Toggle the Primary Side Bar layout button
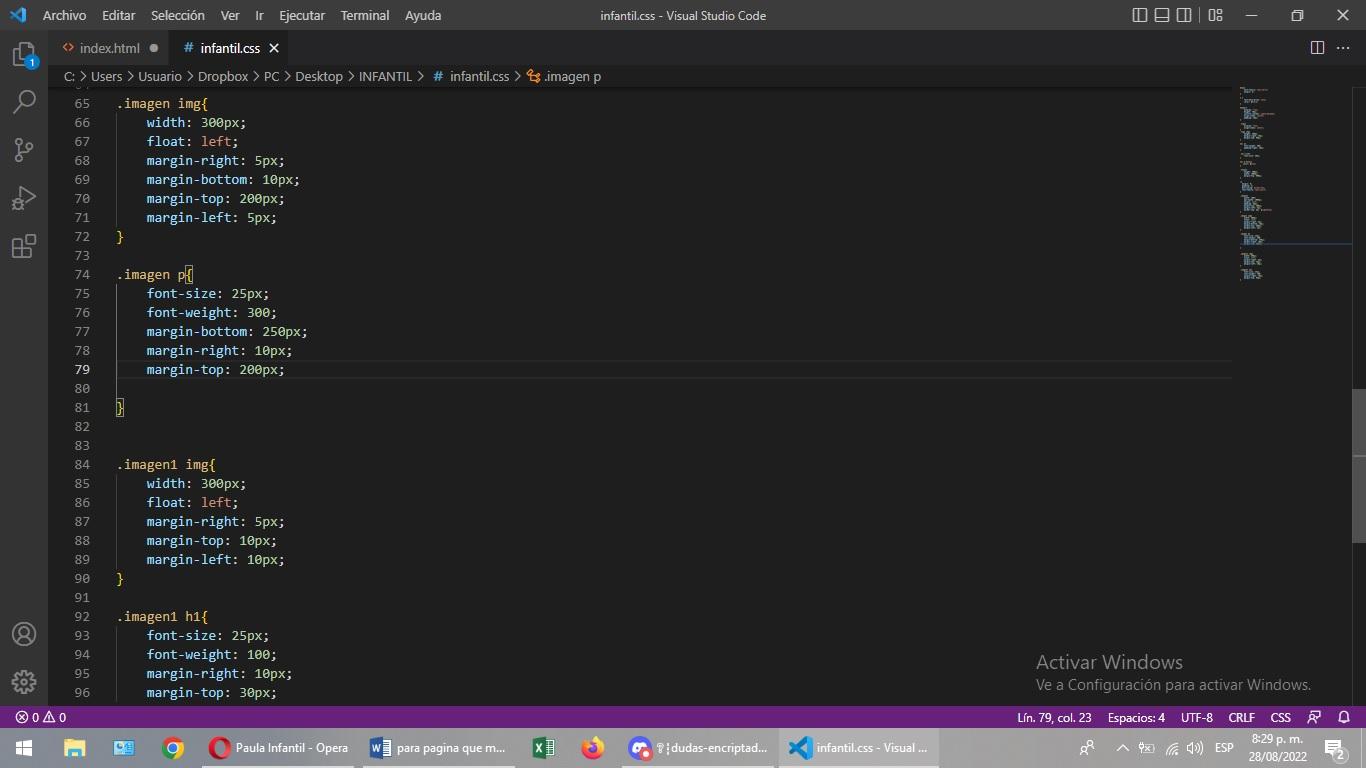This screenshot has width=1366, height=768. [1140, 15]
